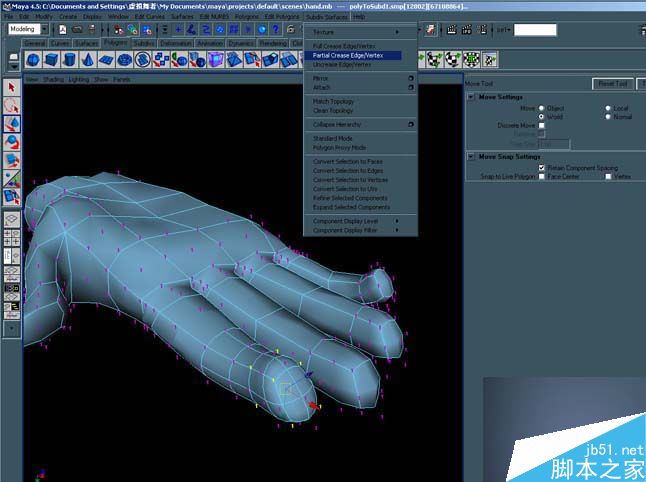646x482 pixels.
Task: Choose Polygon Proxy Mode menu item
Action: coord(339,148)
